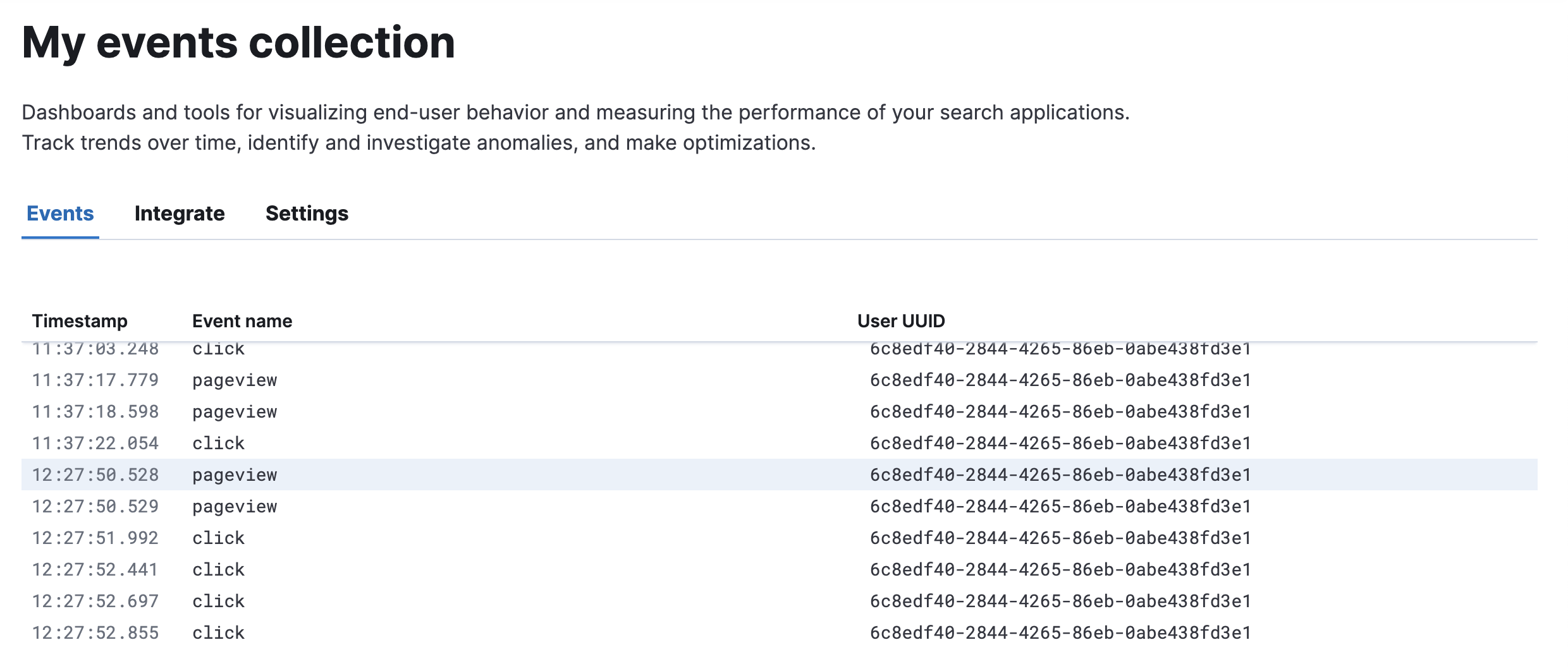
Task: Open the Settings tab
Action: tap(307, 214)
